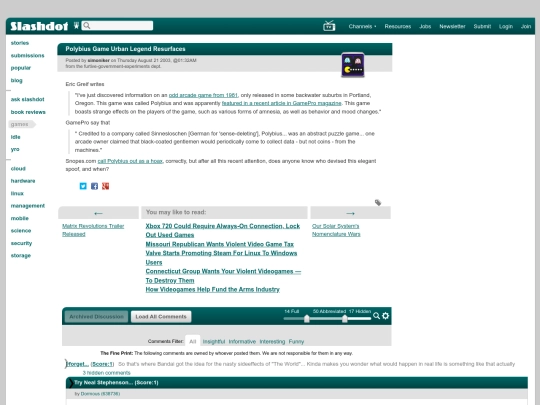Filter comments by Interesting
Image resolution: width=540 pixels, height=405 pixels.
pos(272,341)
